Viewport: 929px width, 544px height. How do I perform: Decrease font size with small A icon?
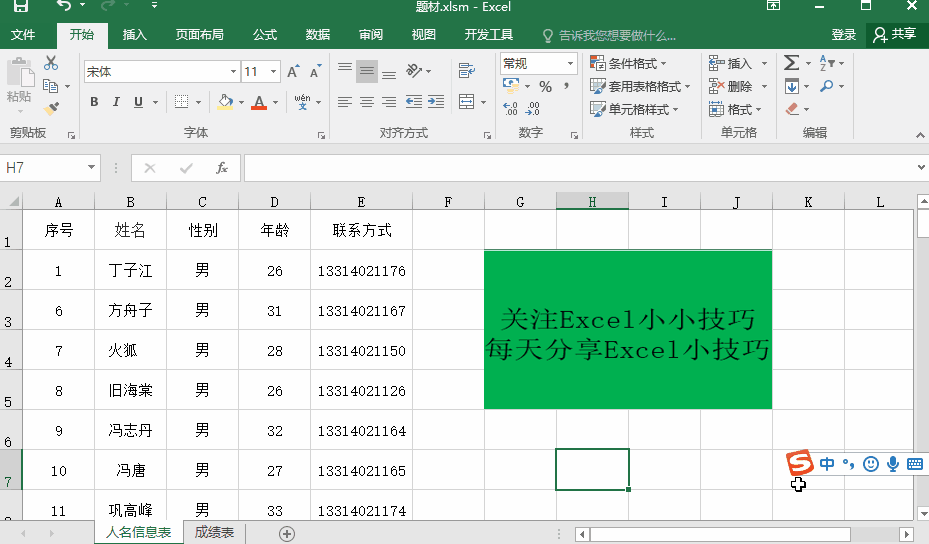pos(316,72)
